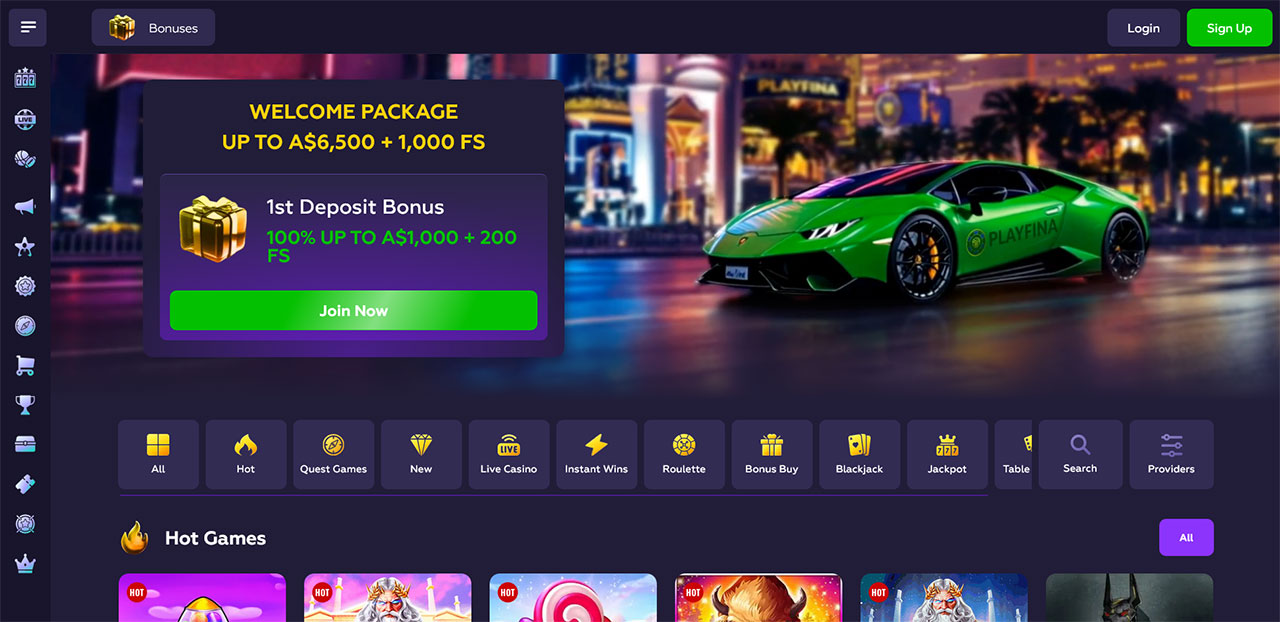Click the crown VIP sidebar icon
This screenshot has height=622, width=1280.
25,564
